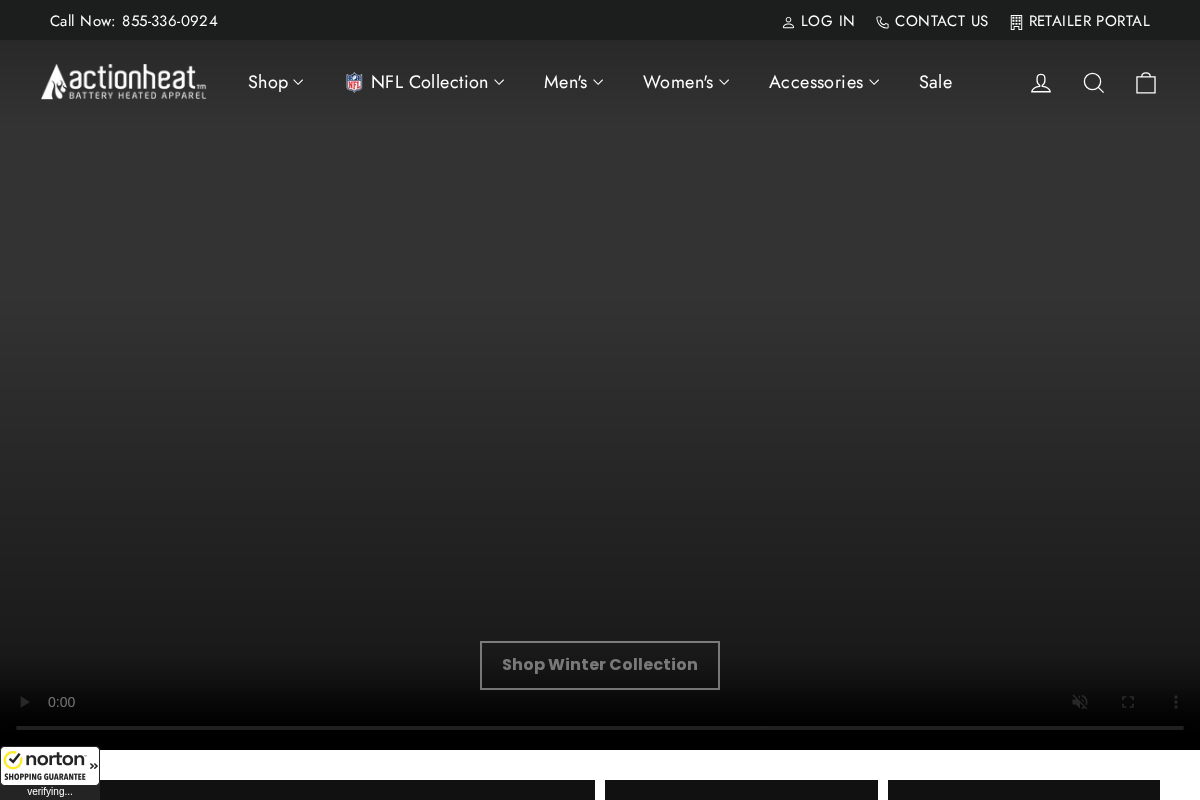Open the Women's dropdown chevron
Viewport: 1200px width, 800px height.
724,82
